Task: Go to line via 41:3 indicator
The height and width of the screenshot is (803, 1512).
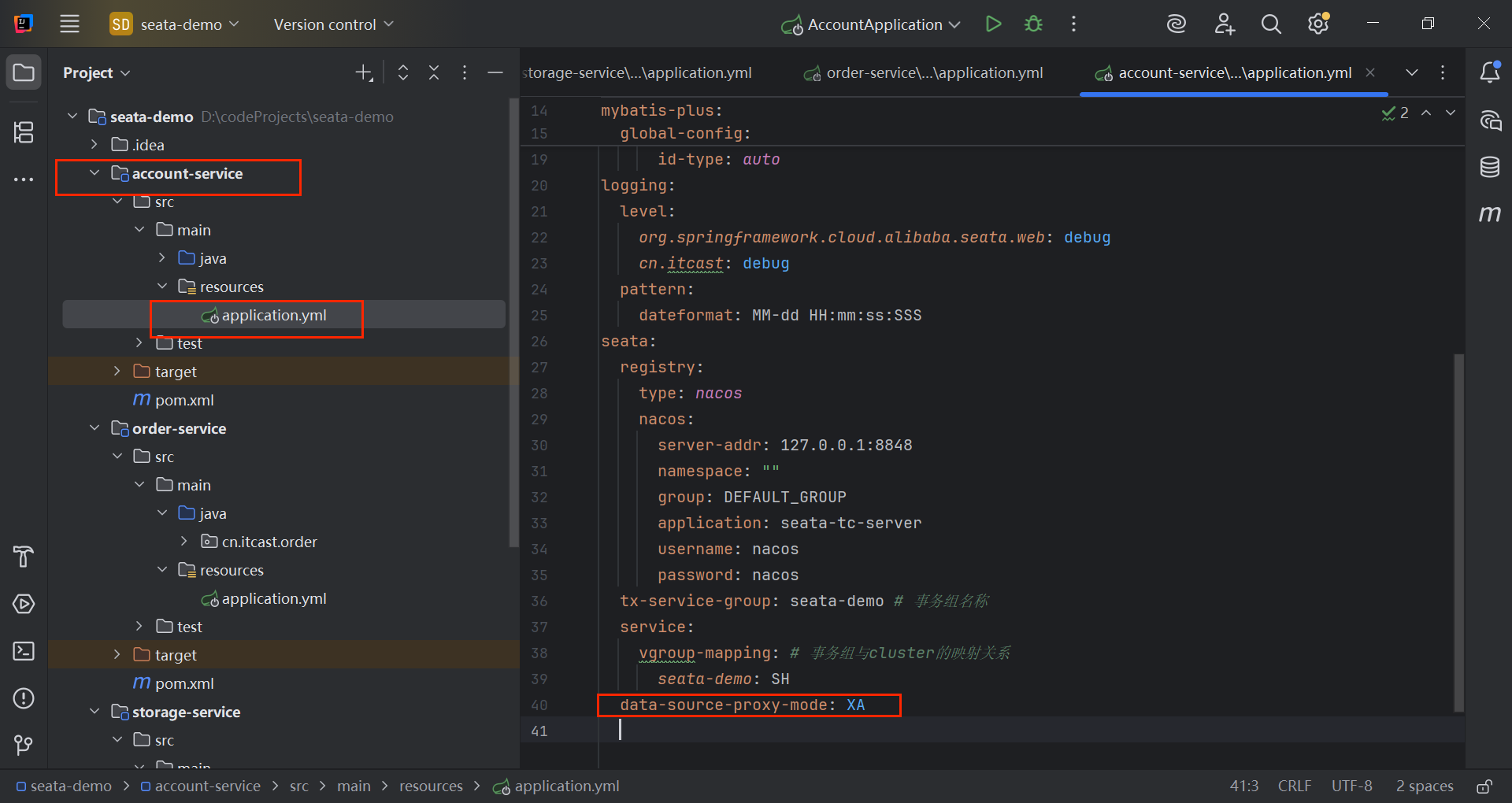Action: 1244,786
